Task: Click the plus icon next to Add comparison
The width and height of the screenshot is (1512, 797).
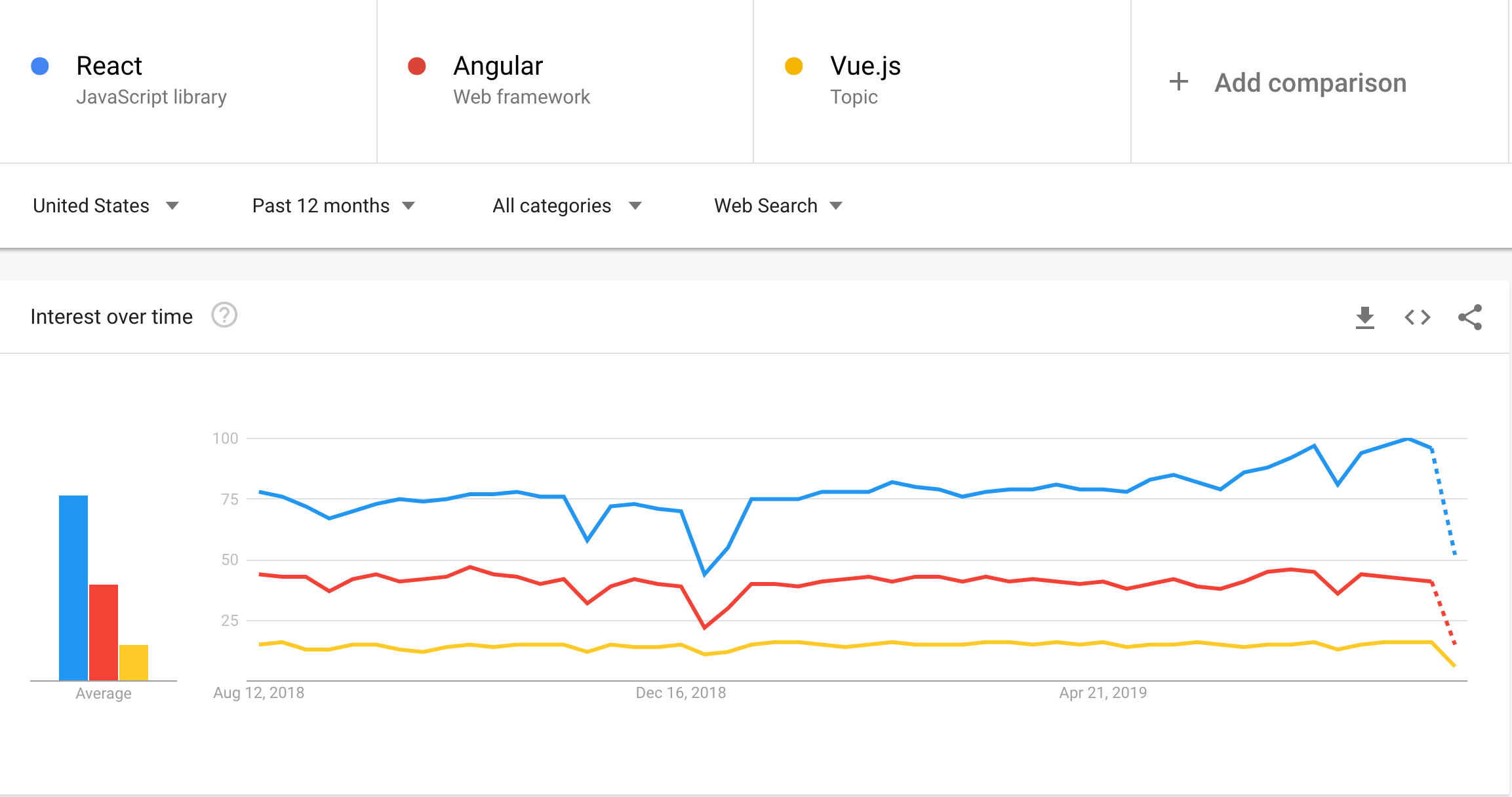Action: pos(1178,82)
